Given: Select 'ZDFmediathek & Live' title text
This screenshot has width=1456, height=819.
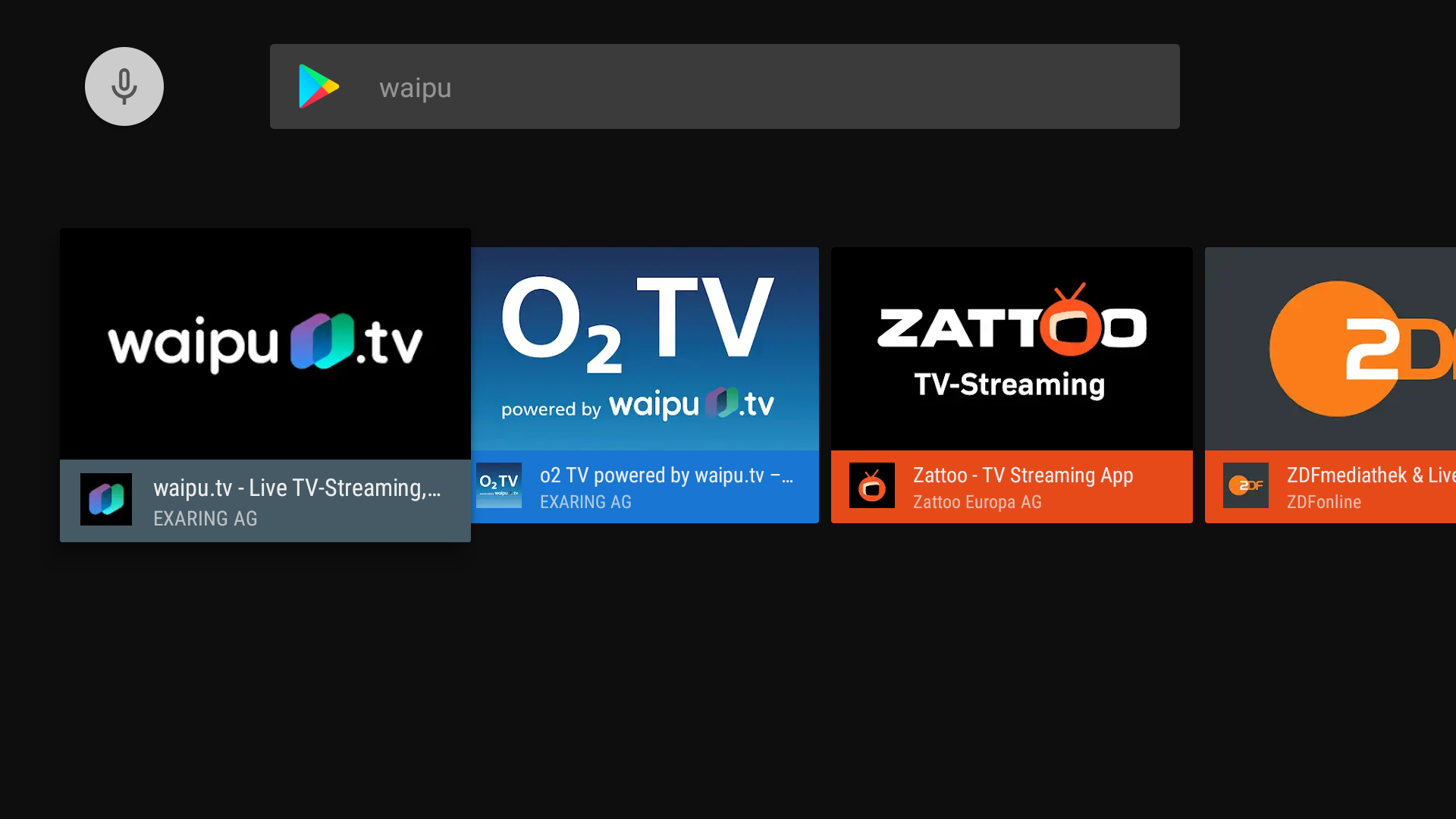Looking at the screenshot, I should (1371, 475).
